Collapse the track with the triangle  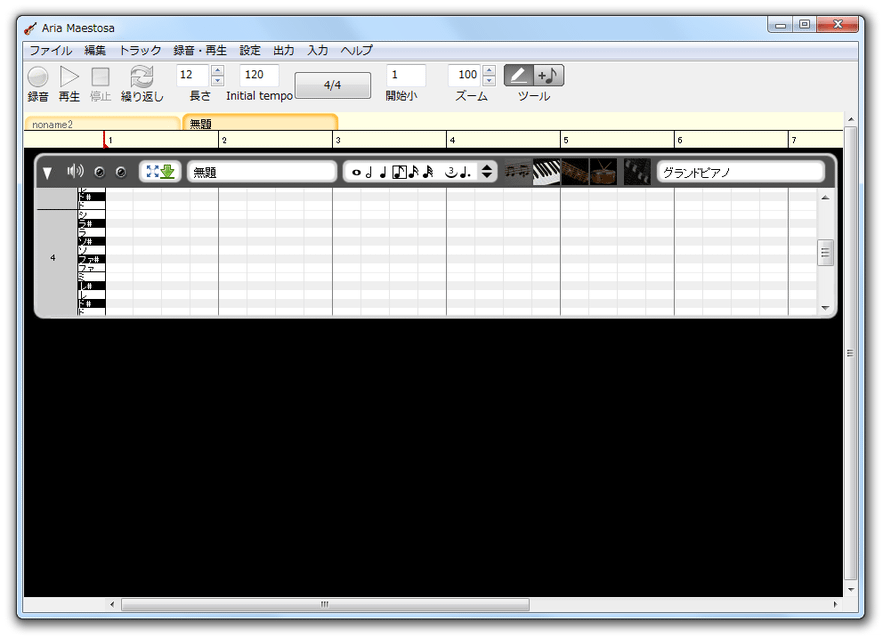(x=47, y=173)
